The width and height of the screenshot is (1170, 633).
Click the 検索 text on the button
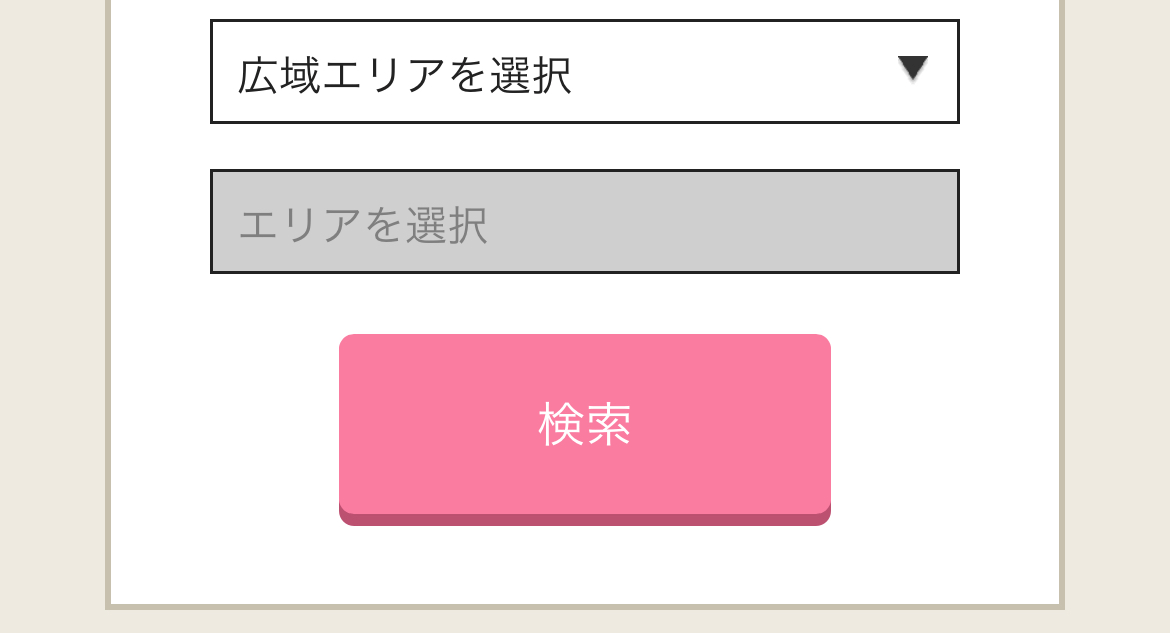coord(585,425)
